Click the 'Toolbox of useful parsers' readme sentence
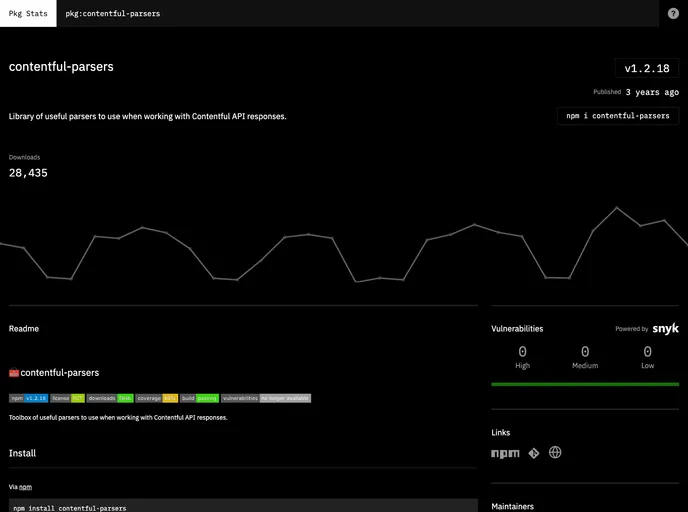This screenshot has height=512, width=688. 118,418
